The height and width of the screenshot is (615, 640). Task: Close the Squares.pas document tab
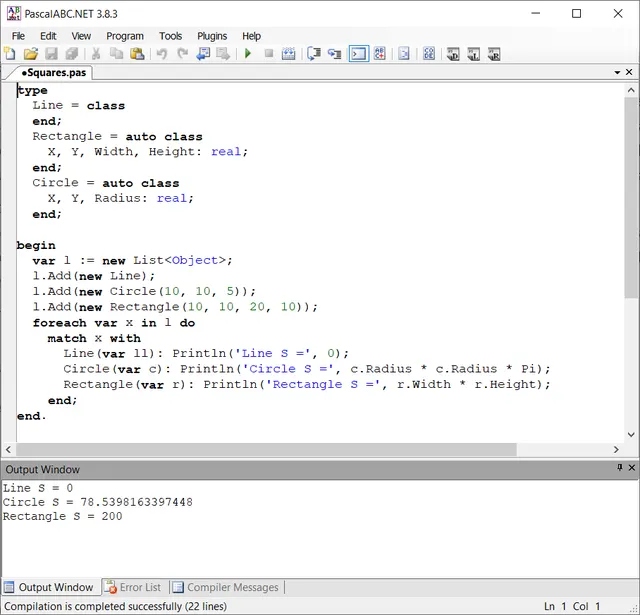click(629, 72)
